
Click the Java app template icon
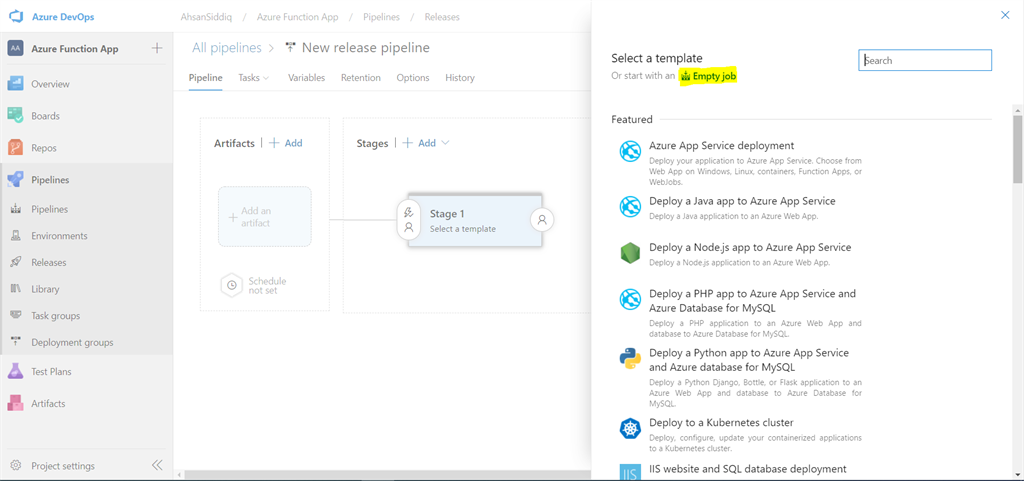tap(630, 207)
